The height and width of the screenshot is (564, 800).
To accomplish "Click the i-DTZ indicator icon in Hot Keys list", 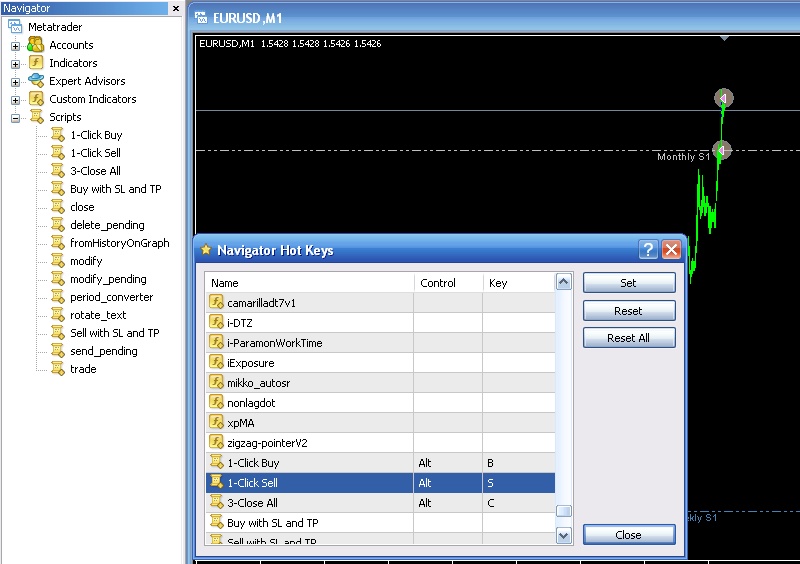I will (216, 322).
